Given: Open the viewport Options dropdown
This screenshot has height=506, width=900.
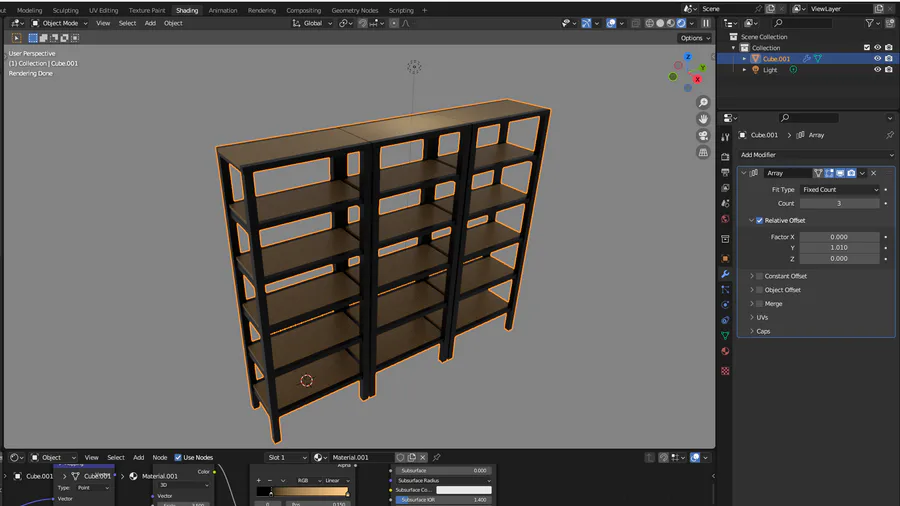Looking at the screenshot, I should click(695, 38).
